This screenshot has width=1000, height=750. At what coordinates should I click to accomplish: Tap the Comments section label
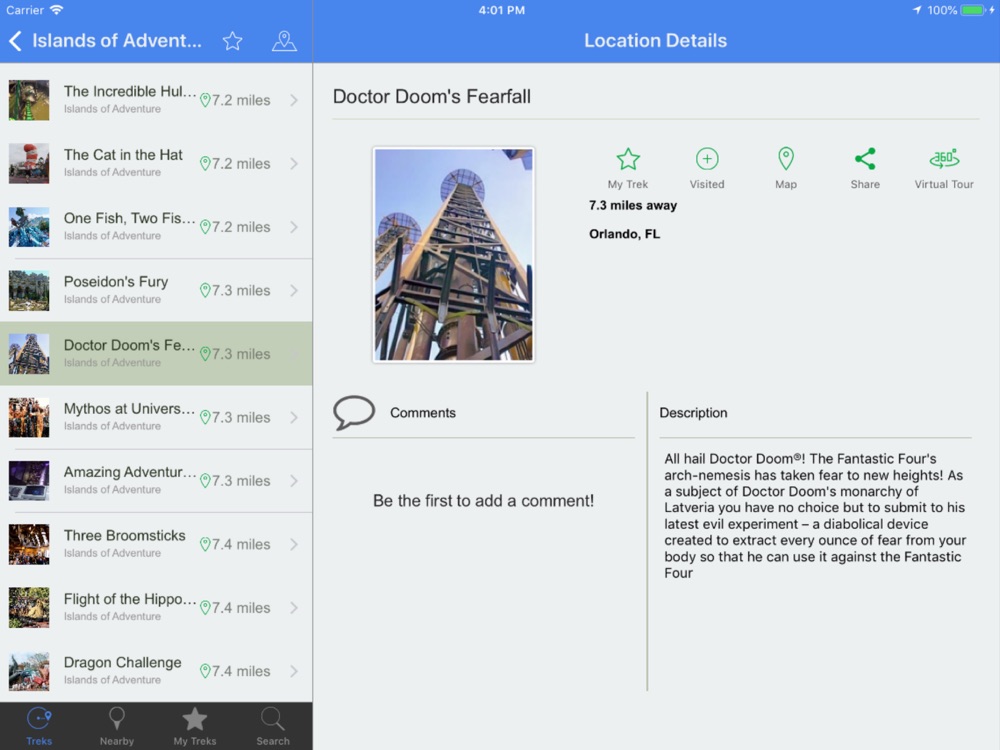click(423, 413)
